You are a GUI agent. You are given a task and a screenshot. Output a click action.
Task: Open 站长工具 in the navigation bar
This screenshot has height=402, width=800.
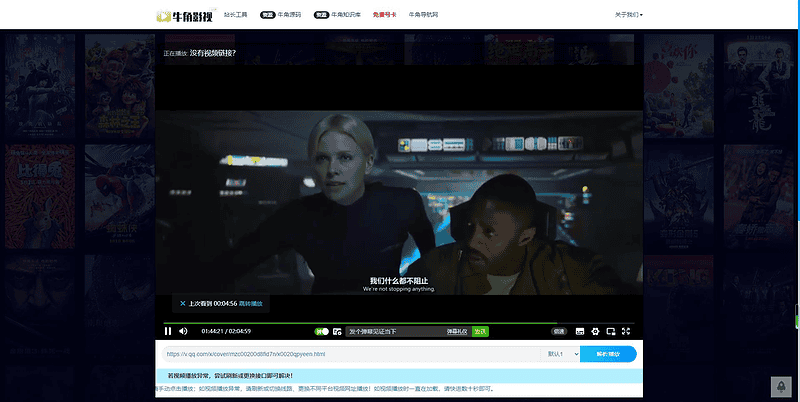[x=235, y=15]
